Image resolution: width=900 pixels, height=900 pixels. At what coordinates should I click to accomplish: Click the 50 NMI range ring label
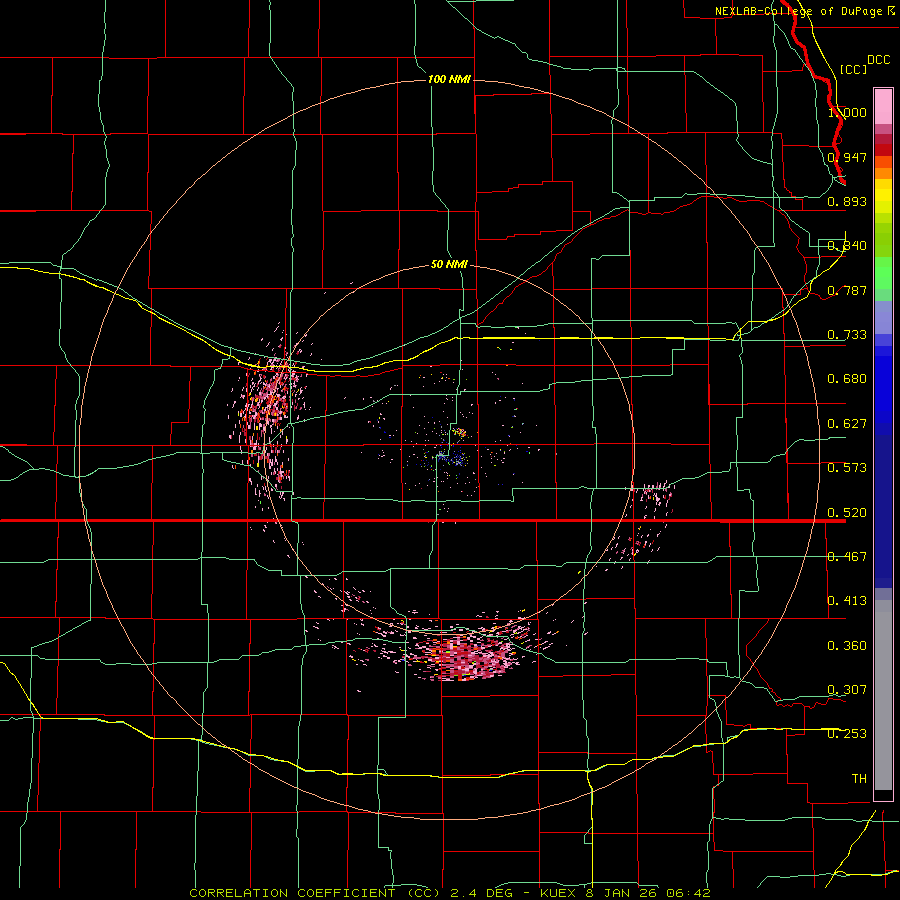[449, 264]
